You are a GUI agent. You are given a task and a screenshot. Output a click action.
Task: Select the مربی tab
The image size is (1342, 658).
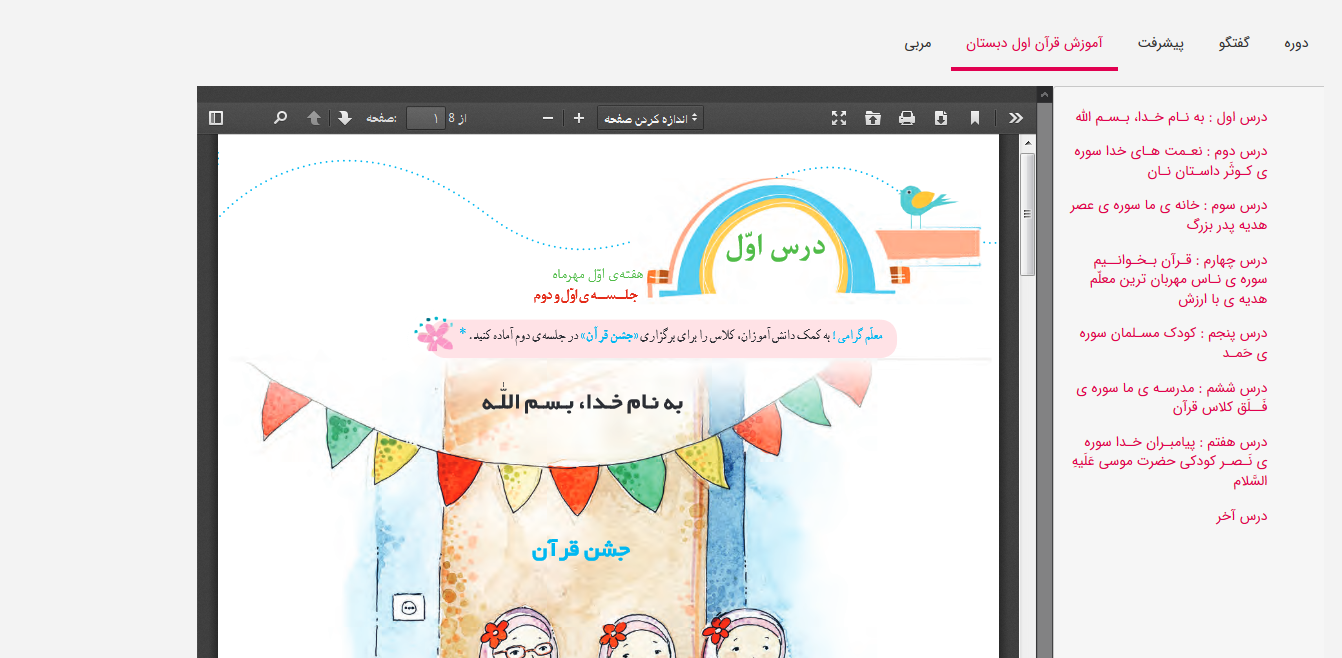point(918,44)
